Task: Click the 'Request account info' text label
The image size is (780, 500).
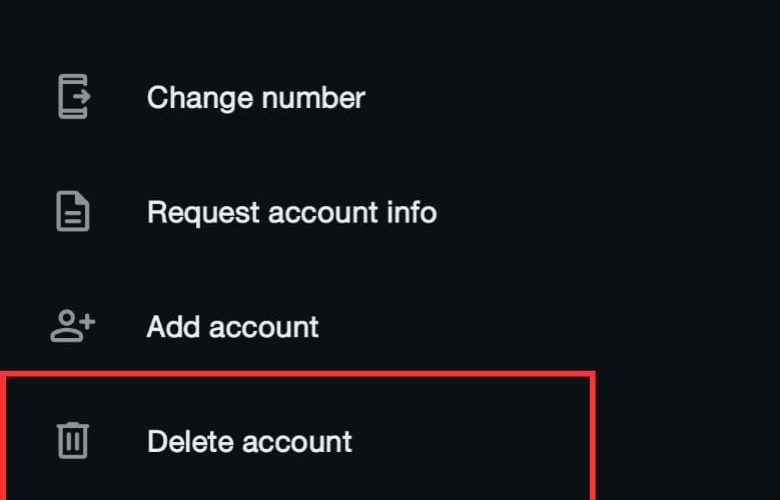Action: 291,212
